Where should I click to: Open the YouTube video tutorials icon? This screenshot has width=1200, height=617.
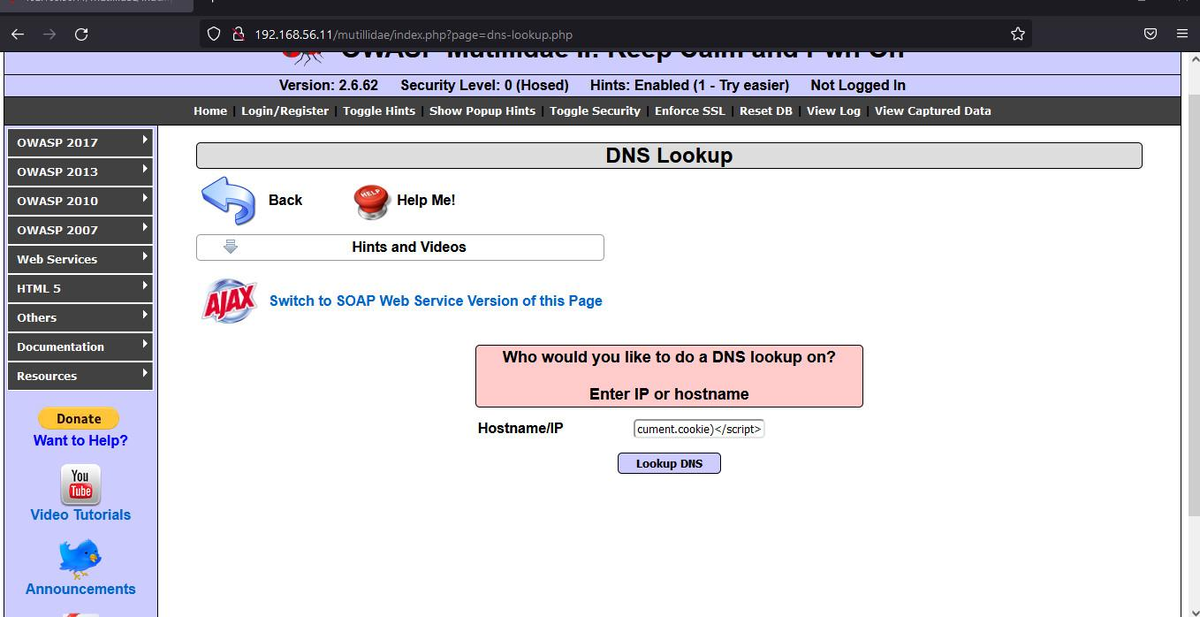[80, 484]
